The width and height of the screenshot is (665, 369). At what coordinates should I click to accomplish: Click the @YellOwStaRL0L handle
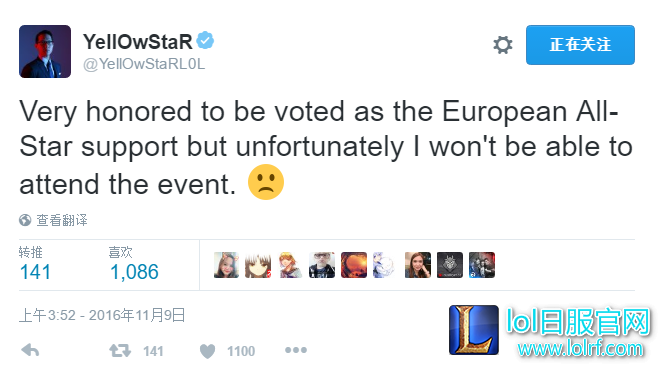pos(144,64)
